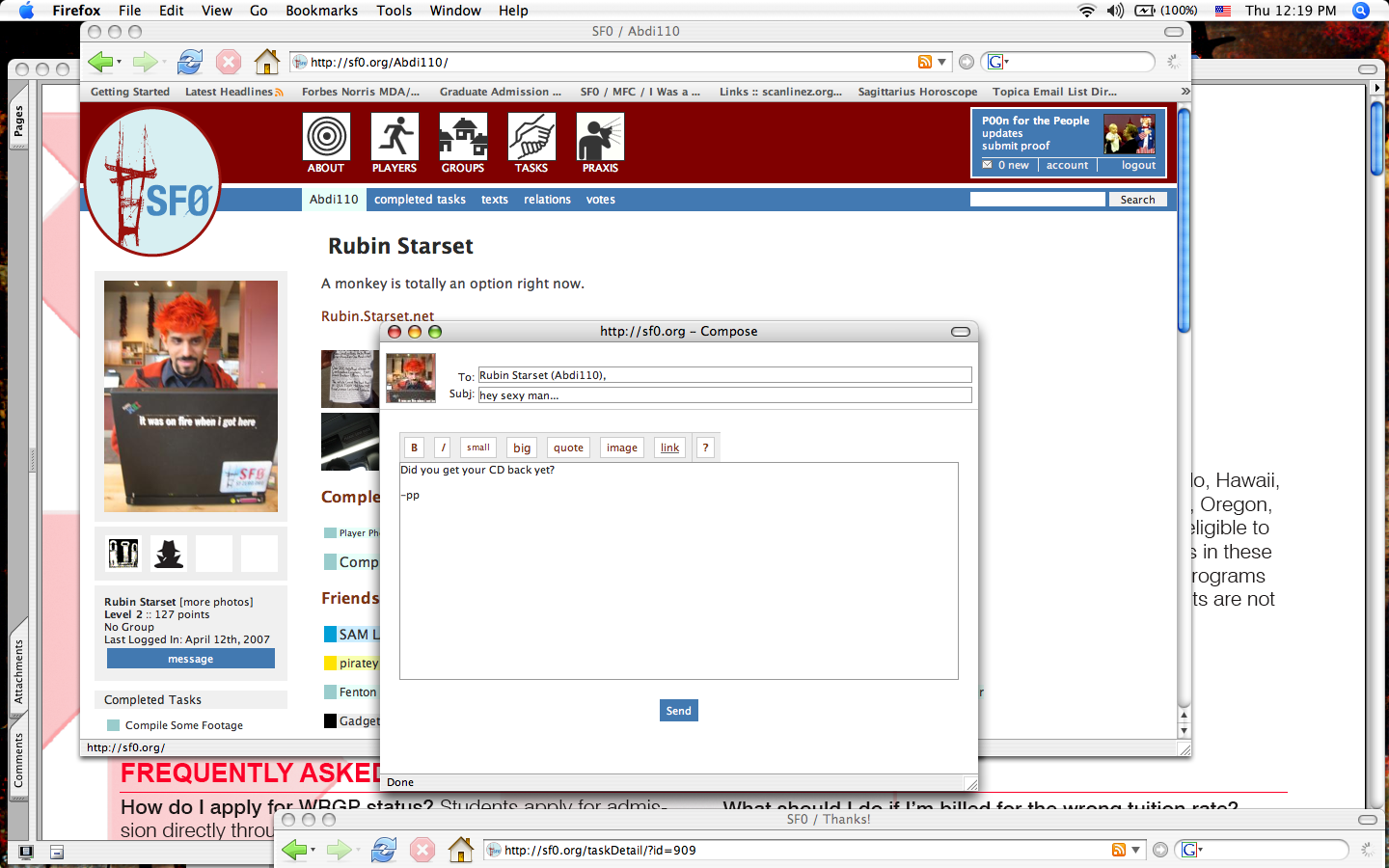Viewport: 1389px width, 868px height.
Task: Go to Firefox Home page icon
Action: [x=267, y=63]
